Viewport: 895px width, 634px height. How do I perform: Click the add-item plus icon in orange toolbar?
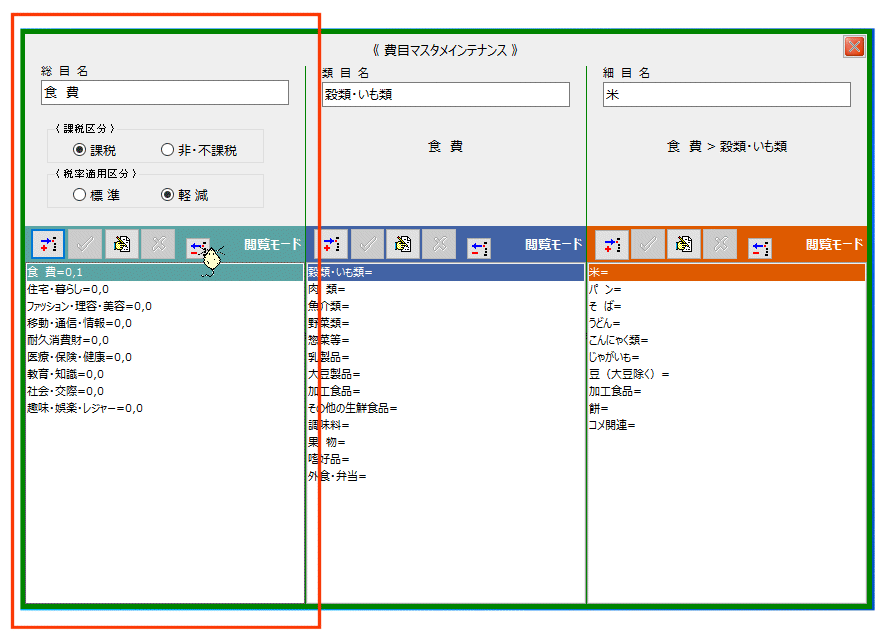(612, 244)
